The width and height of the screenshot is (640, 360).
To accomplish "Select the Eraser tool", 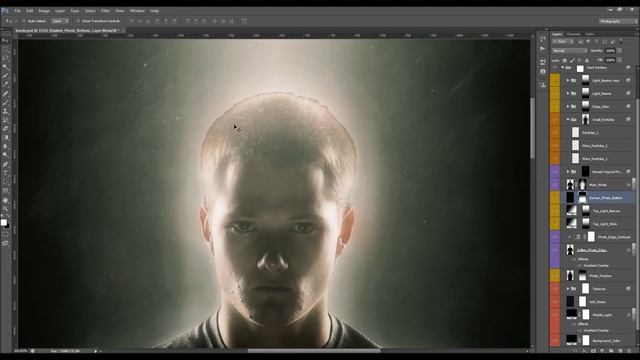I will point(5,129).
